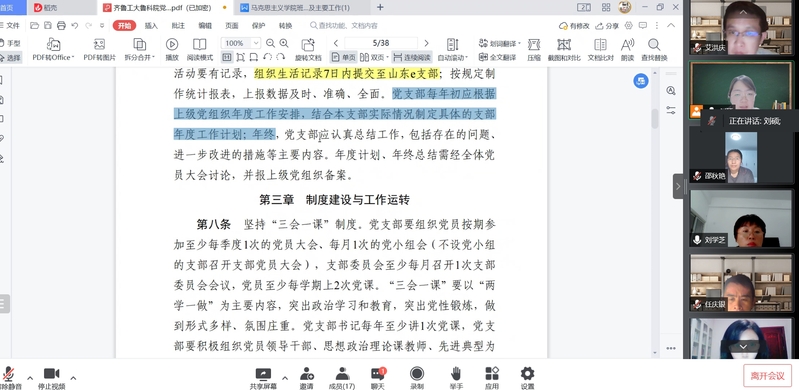
Task: Open the 文件 file menu
Action: [10, 25]
